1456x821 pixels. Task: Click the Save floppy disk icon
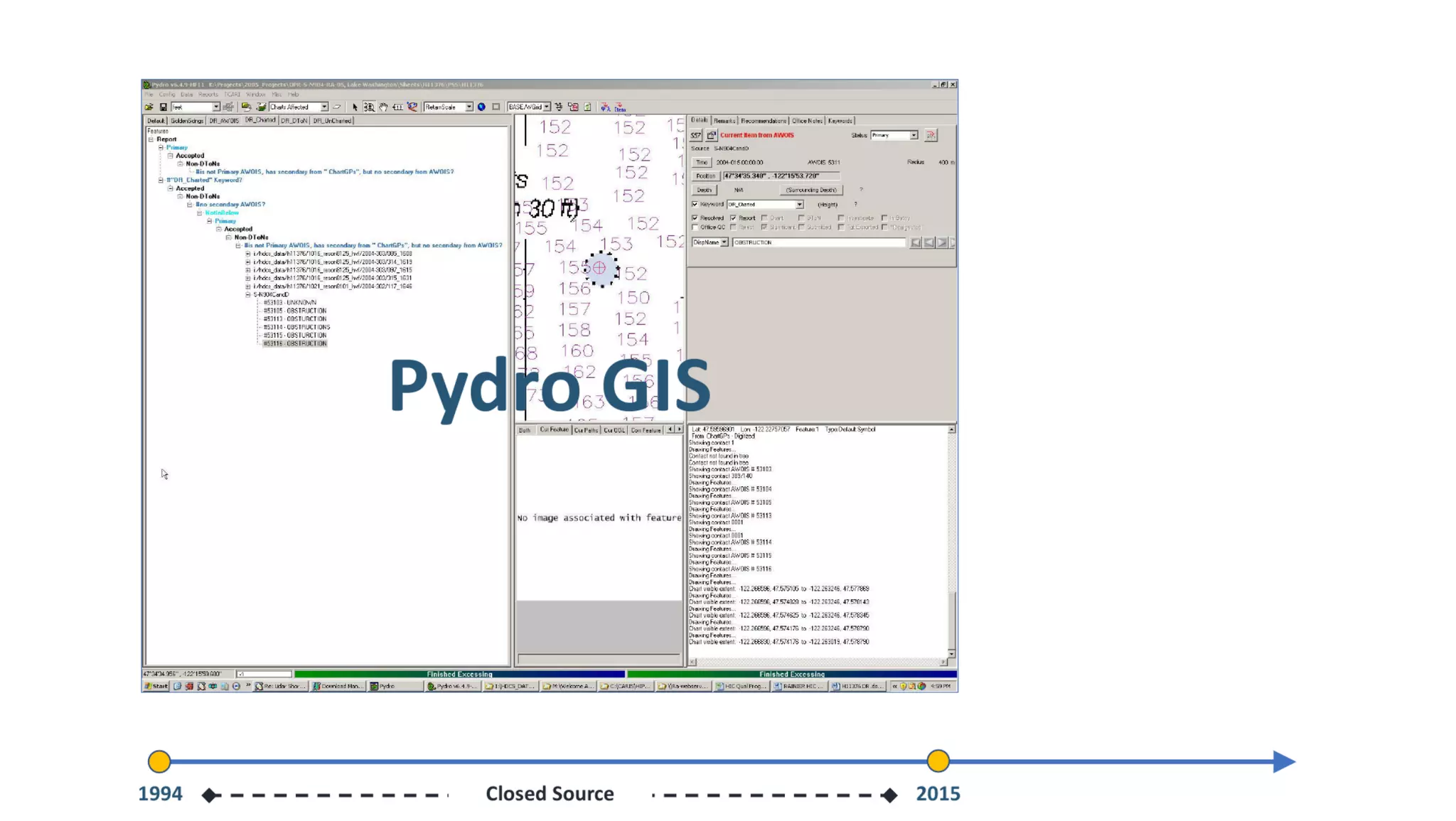click(163, 107)
